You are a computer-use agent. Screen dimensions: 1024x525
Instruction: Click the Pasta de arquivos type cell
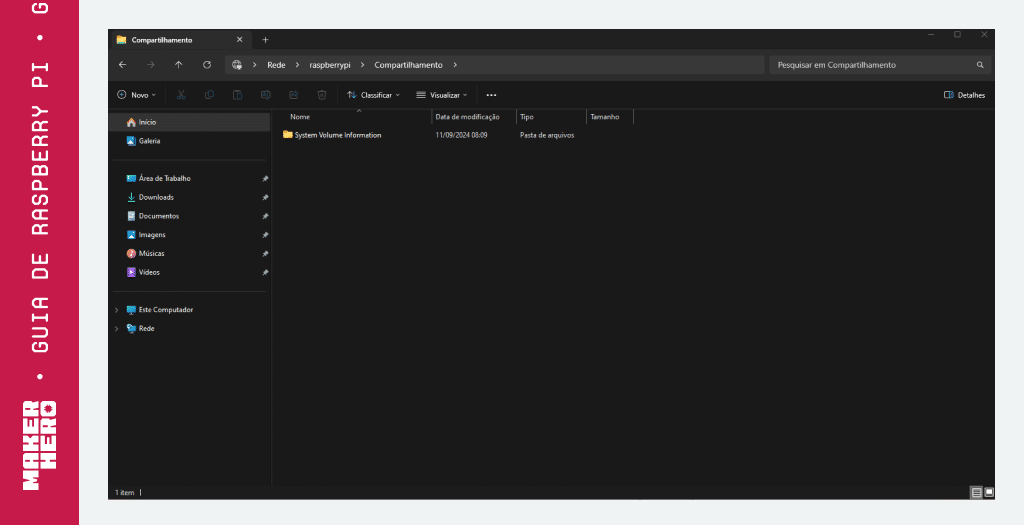tap(547, 135)
